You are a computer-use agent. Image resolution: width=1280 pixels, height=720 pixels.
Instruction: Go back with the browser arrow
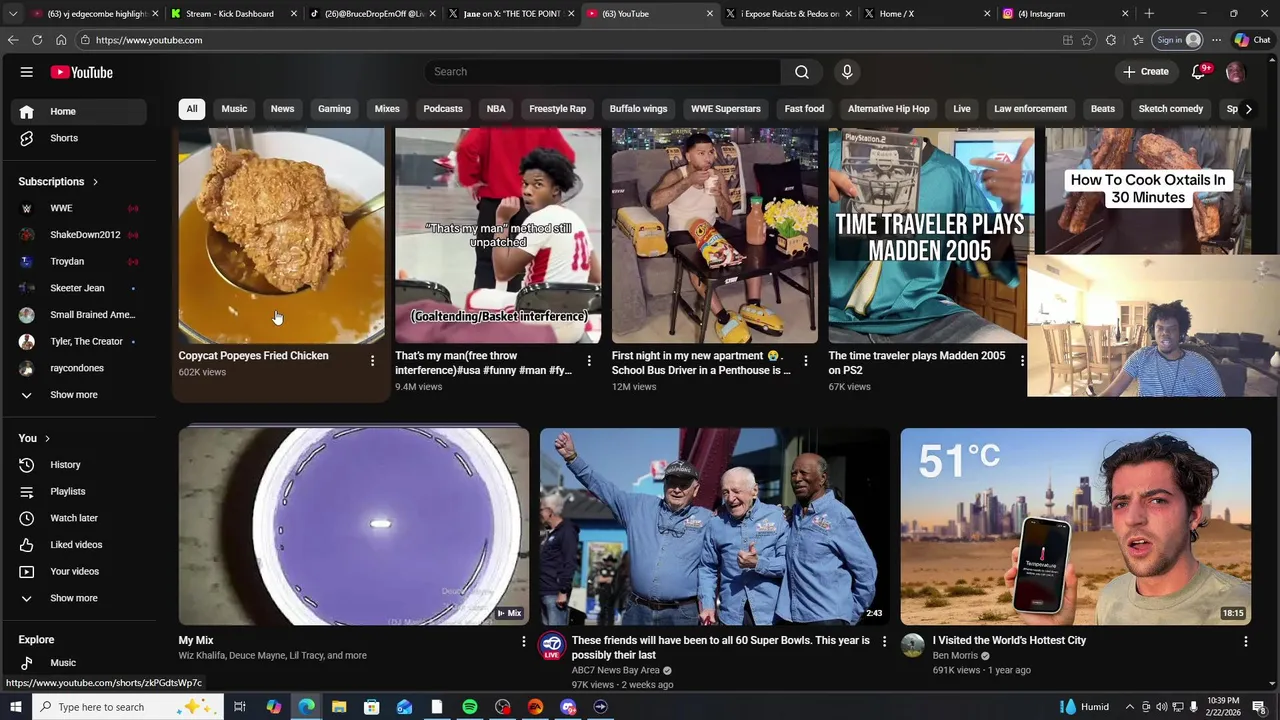click(13, 40)
